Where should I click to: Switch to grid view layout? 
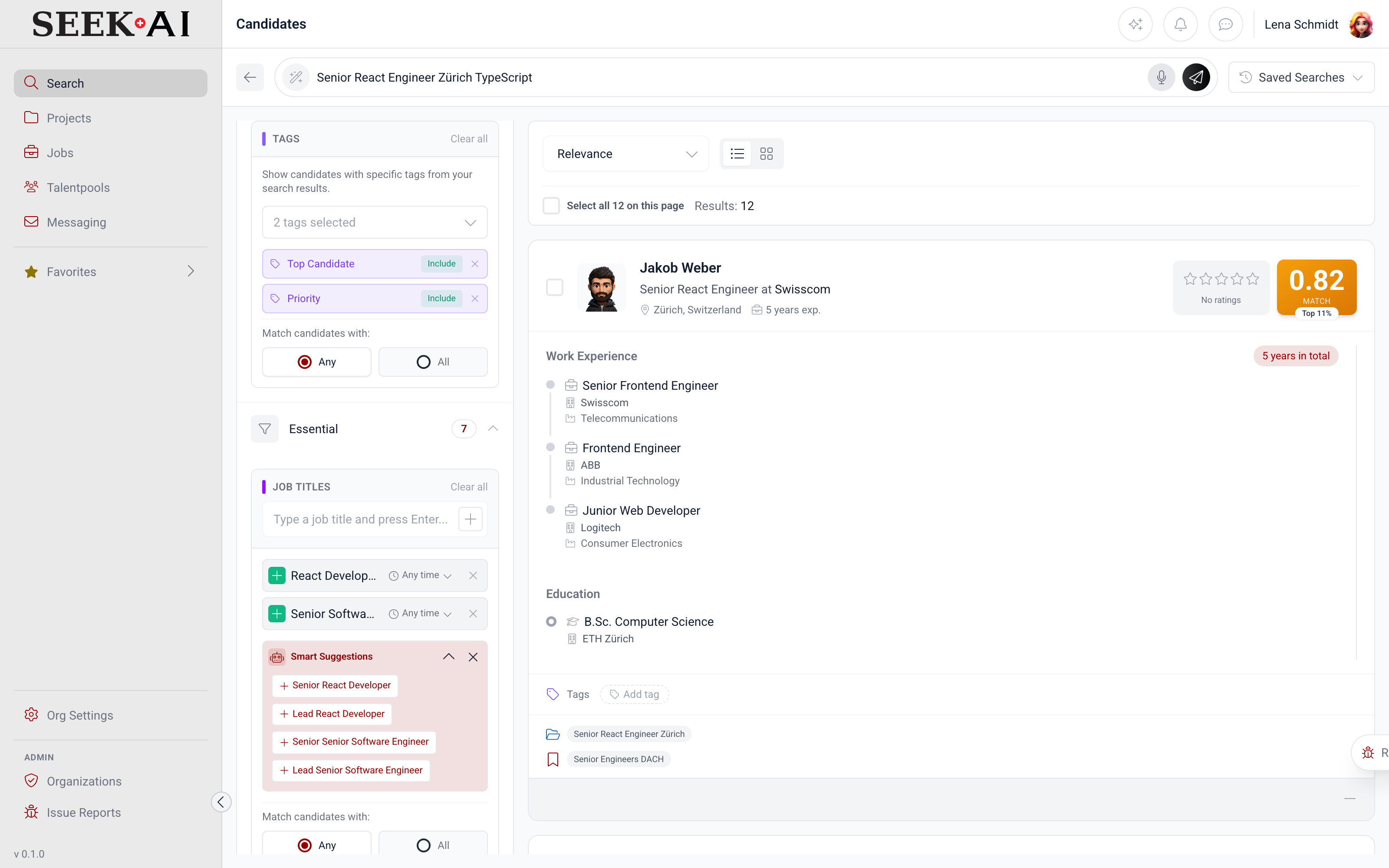[766, 153]
